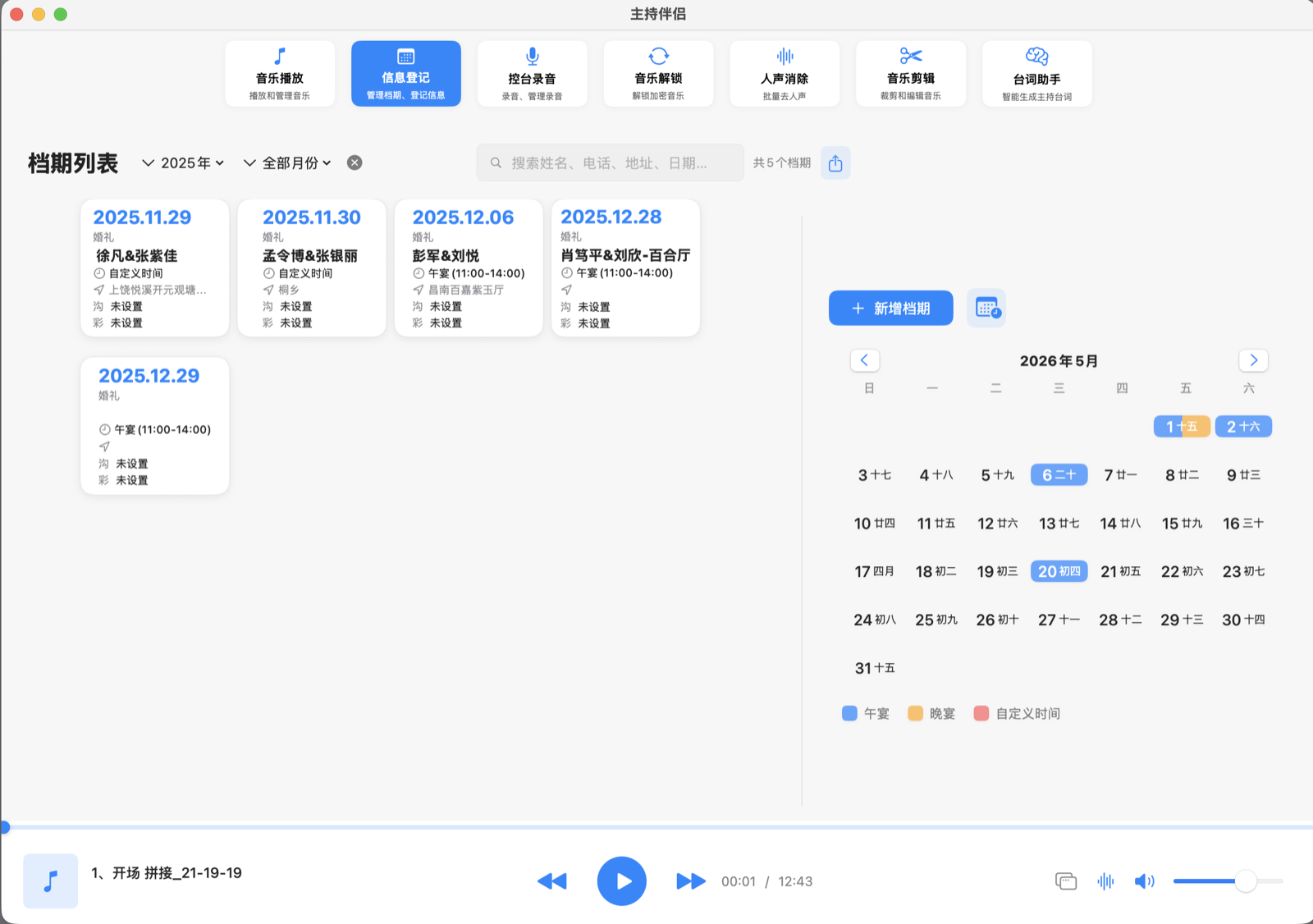Expand the 全部月份 month dropdown
Viewport: 1313px width, 924px height.
pos(287,162)
